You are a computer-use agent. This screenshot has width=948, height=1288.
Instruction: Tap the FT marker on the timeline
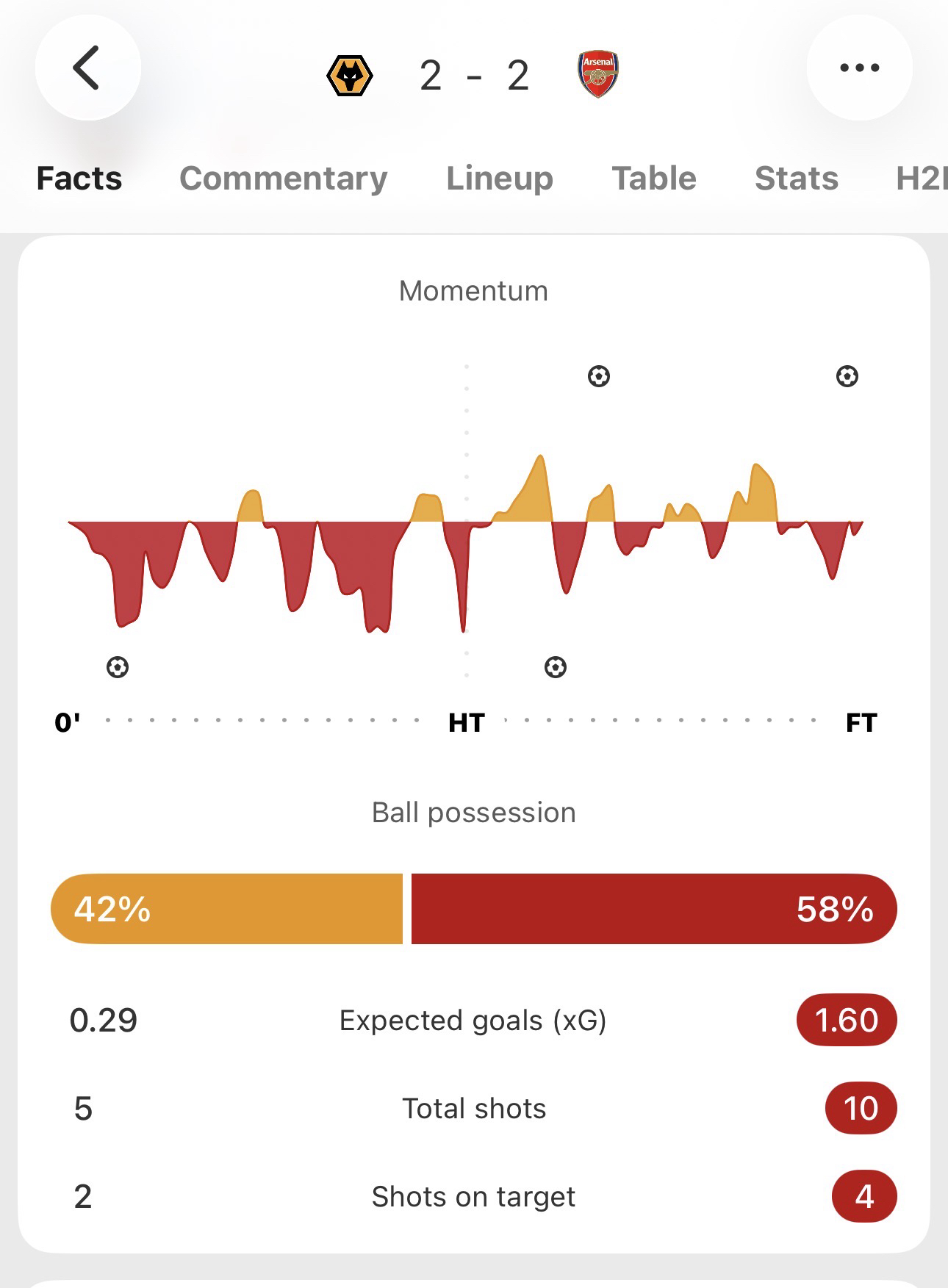(861, 723)
